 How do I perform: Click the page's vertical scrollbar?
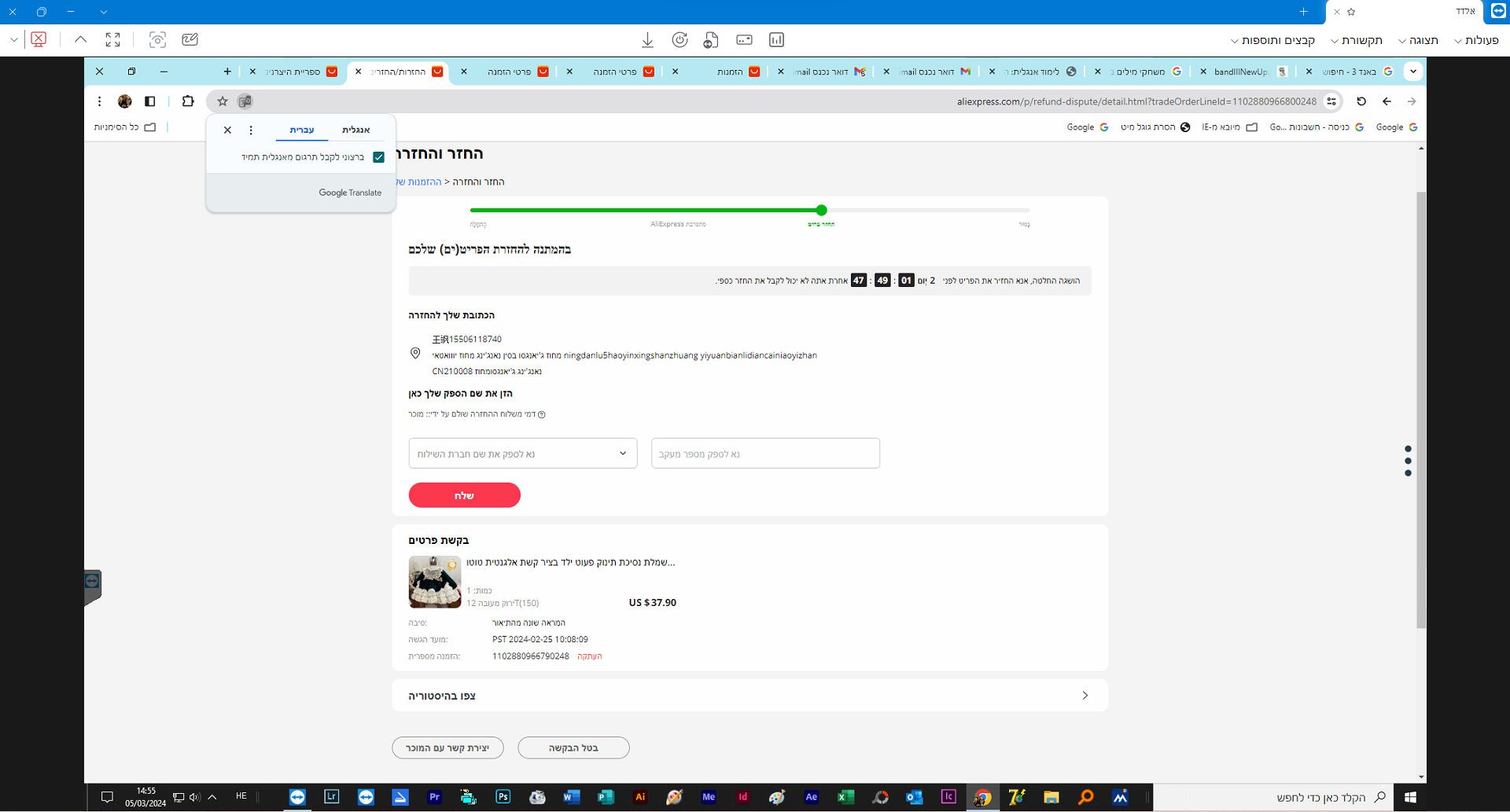pyautogui.click(x=1420, y=410)
